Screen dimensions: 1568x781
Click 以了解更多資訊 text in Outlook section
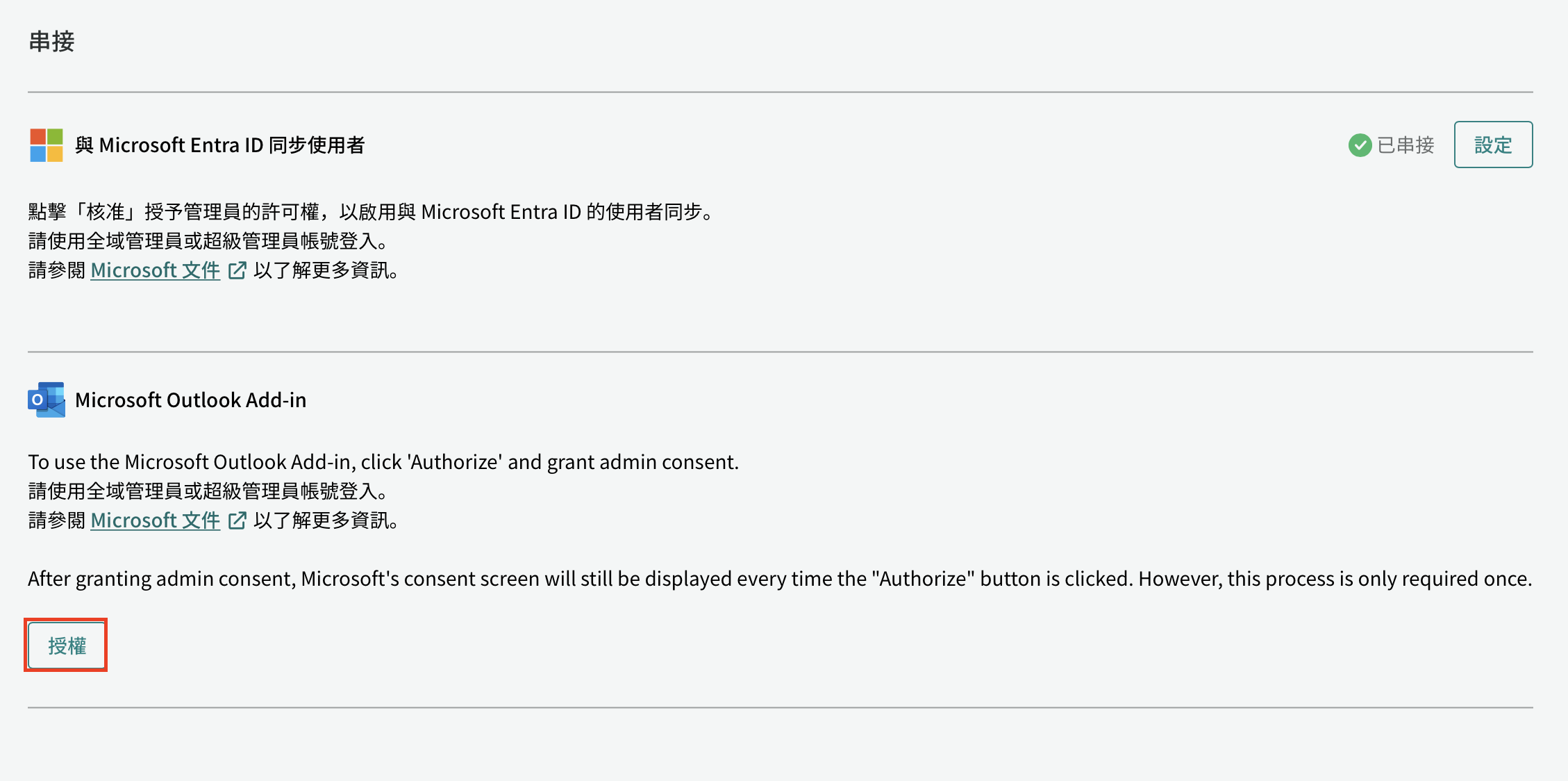[326, 520]
